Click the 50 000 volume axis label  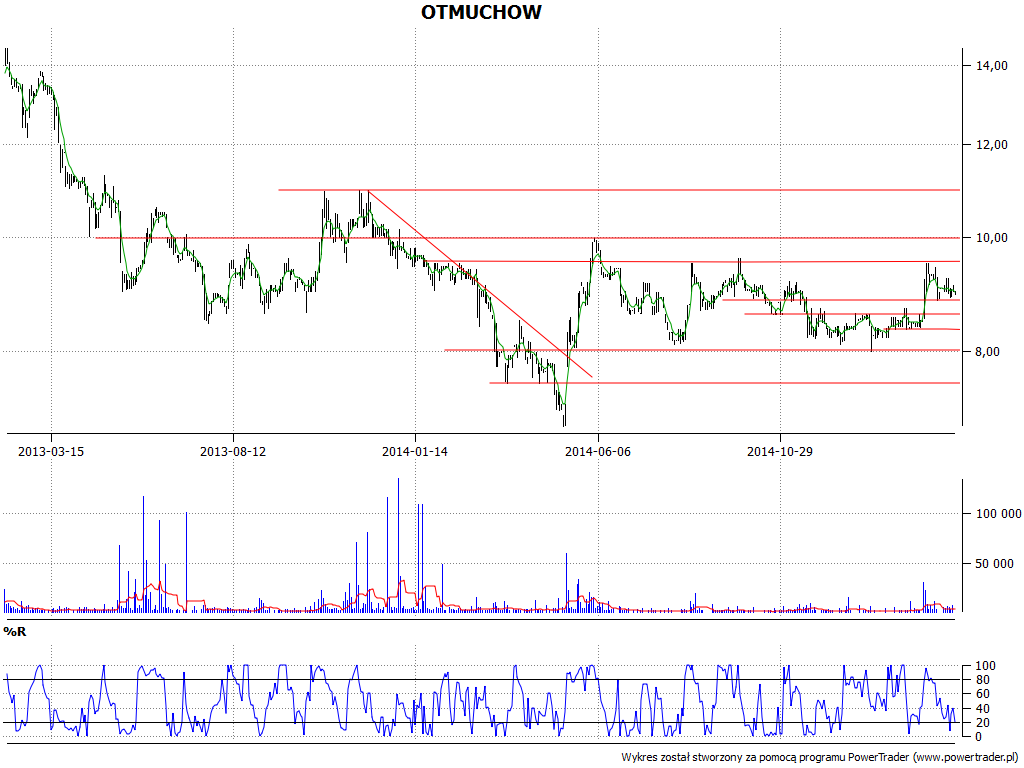point(995,564)
